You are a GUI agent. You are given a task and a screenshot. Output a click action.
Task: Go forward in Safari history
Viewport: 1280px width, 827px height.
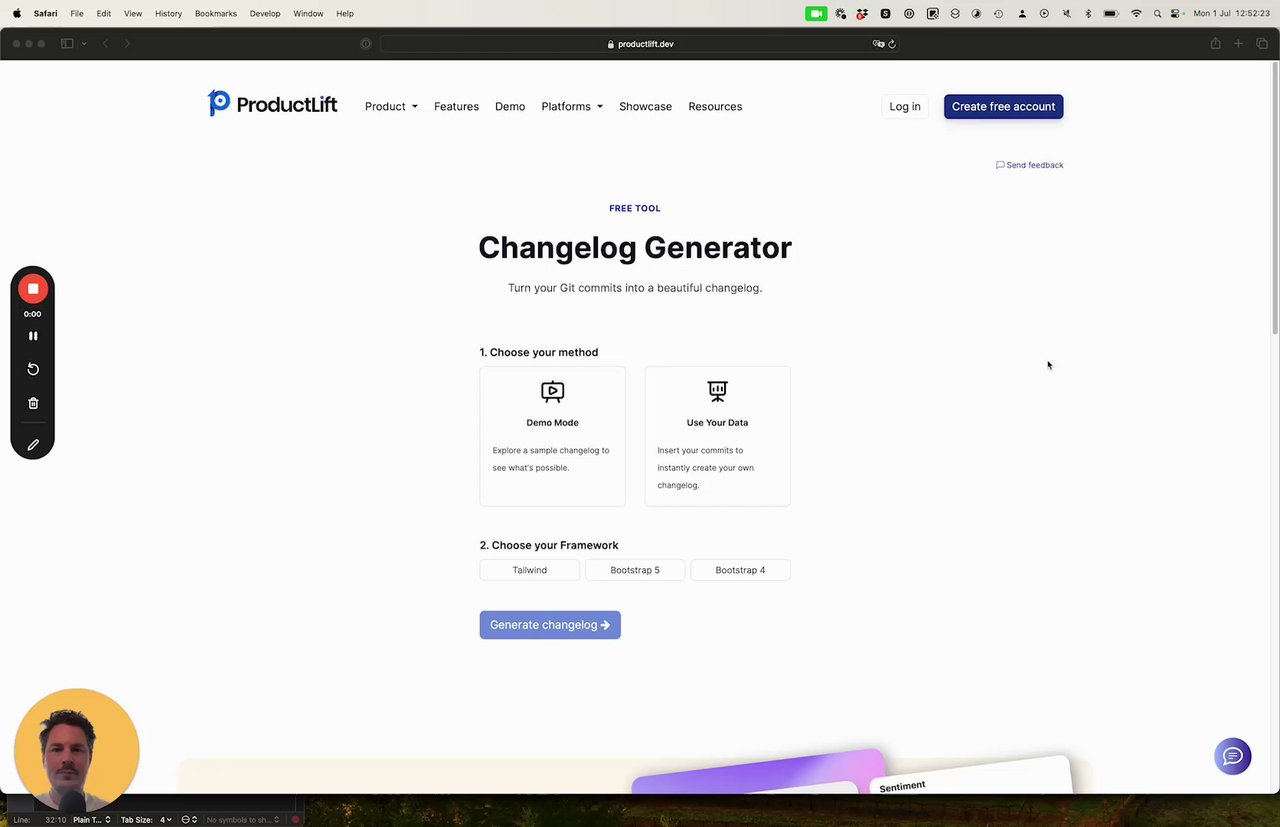pos(127,44)
